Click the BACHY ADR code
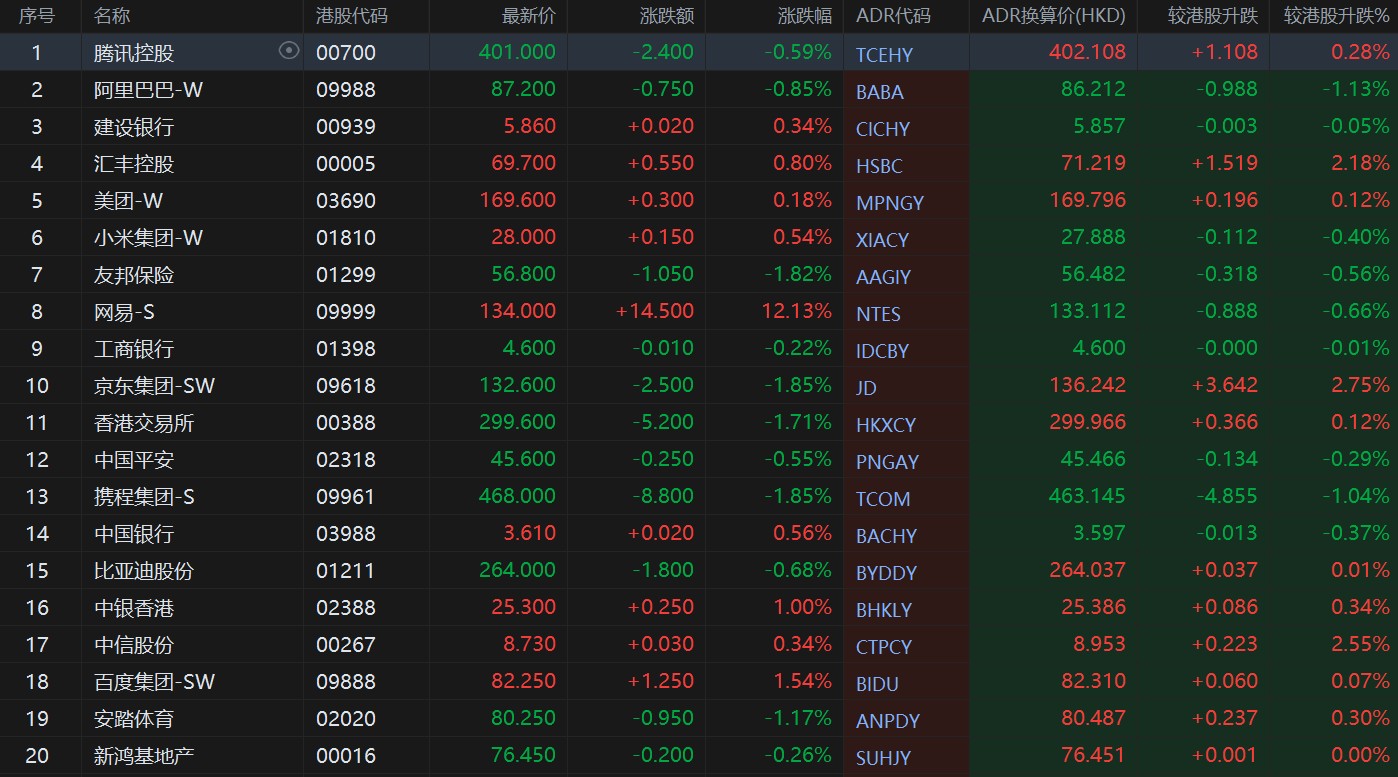The image size is (1398, 777). [886, 536]
